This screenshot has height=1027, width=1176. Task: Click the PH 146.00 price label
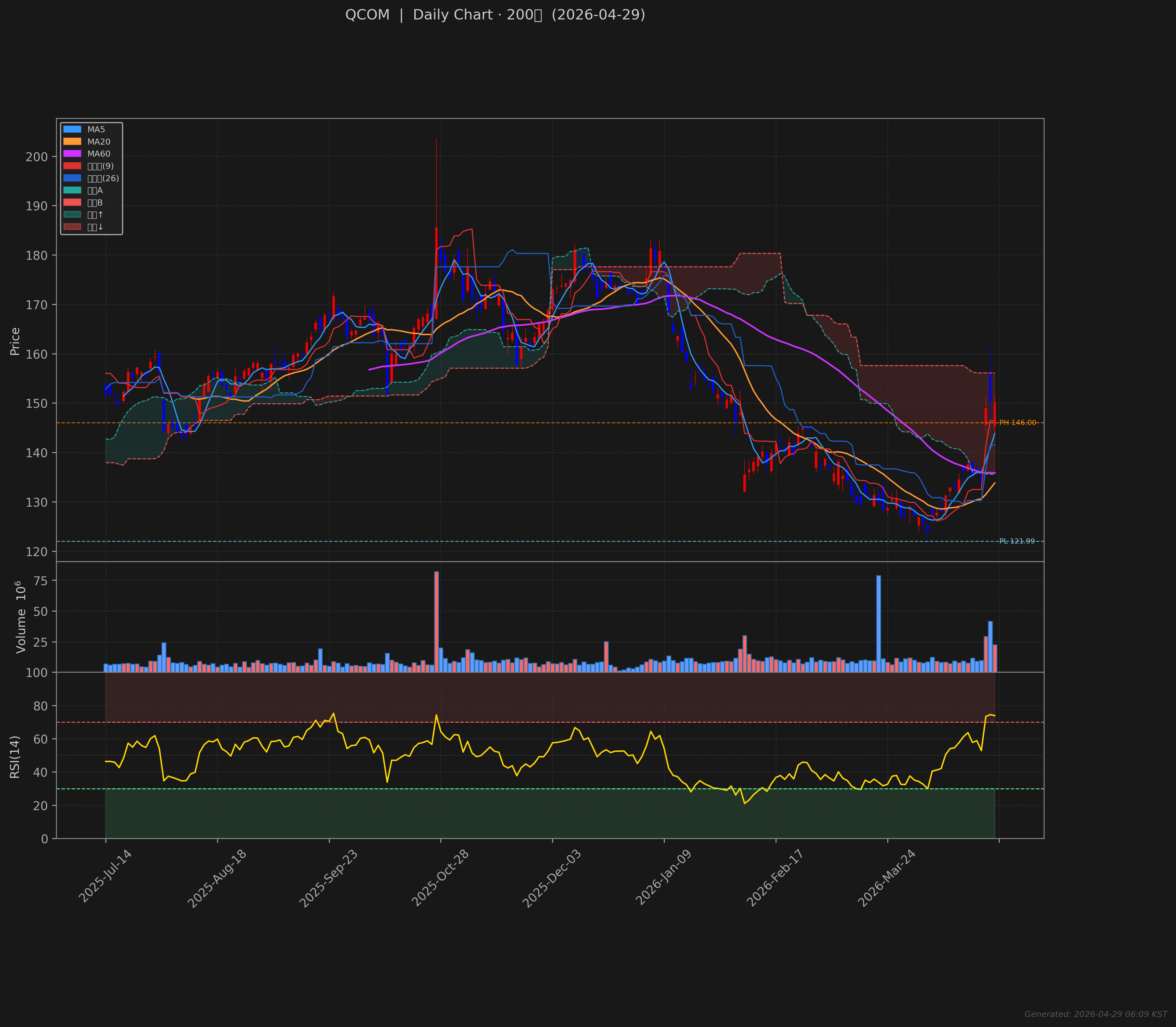coord(1017,423)
